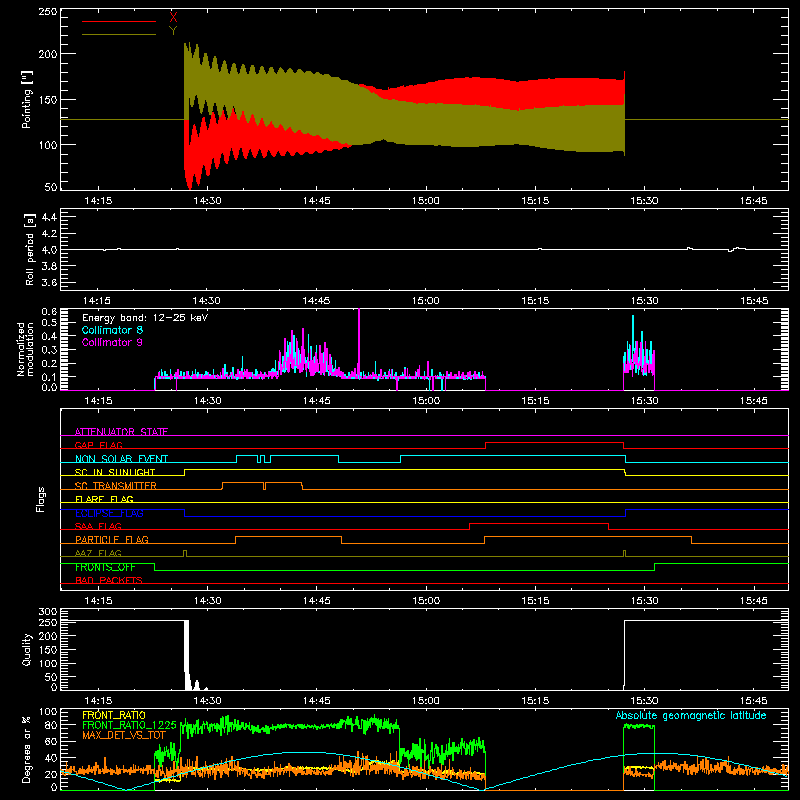
Task: Select the GAP_FLAG label
Action: click(x=98, y=445)
